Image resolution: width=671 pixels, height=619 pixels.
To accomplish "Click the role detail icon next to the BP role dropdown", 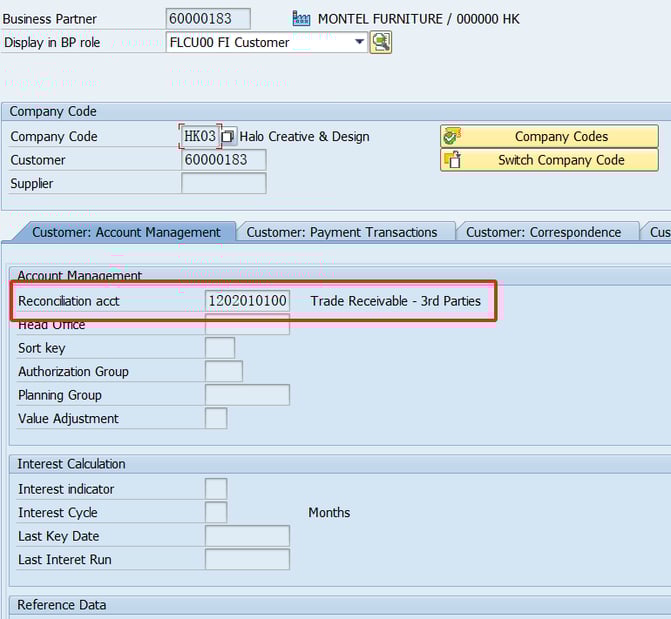I will click(381, 42).
